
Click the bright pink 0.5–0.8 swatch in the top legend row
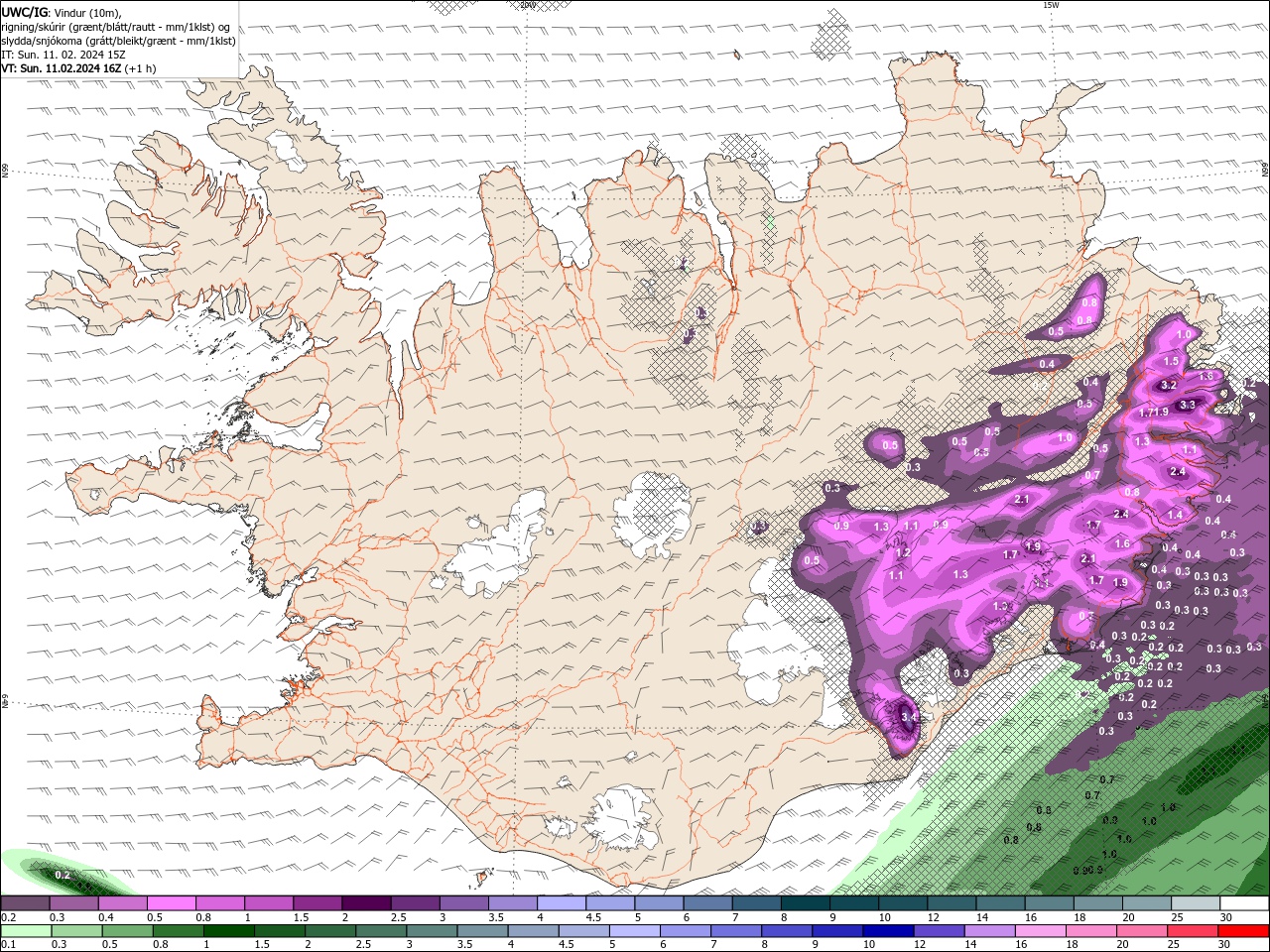172,903
